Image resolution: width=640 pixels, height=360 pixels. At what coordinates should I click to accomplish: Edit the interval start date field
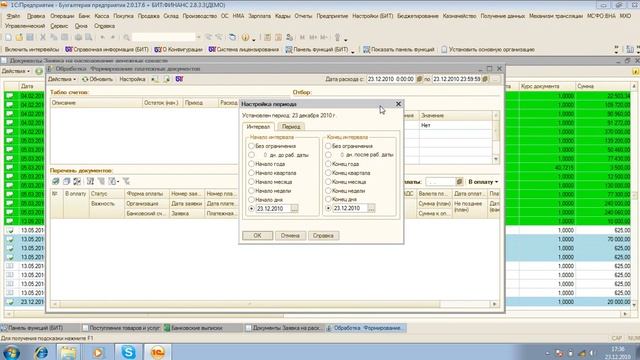click(x=273, y=208)
